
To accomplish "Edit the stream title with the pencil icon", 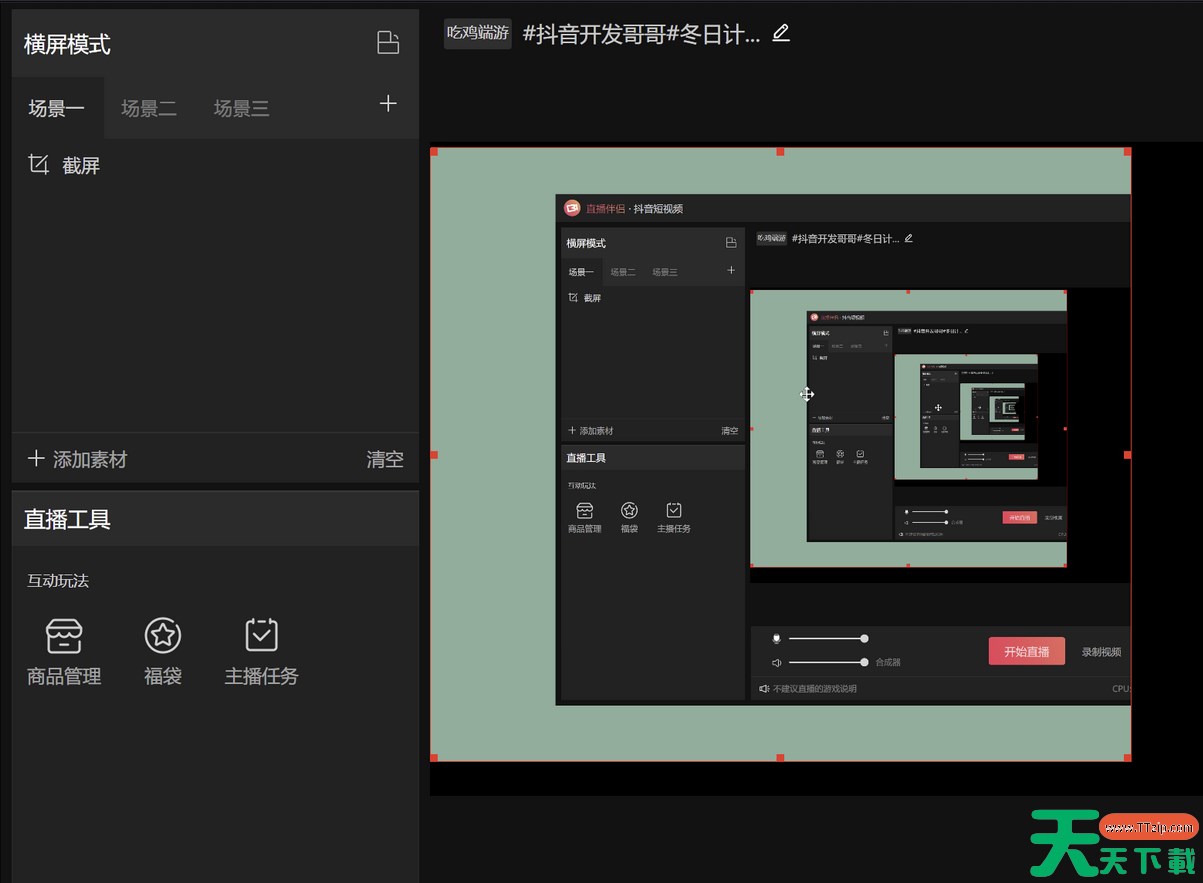I will (x=781, y=34).
